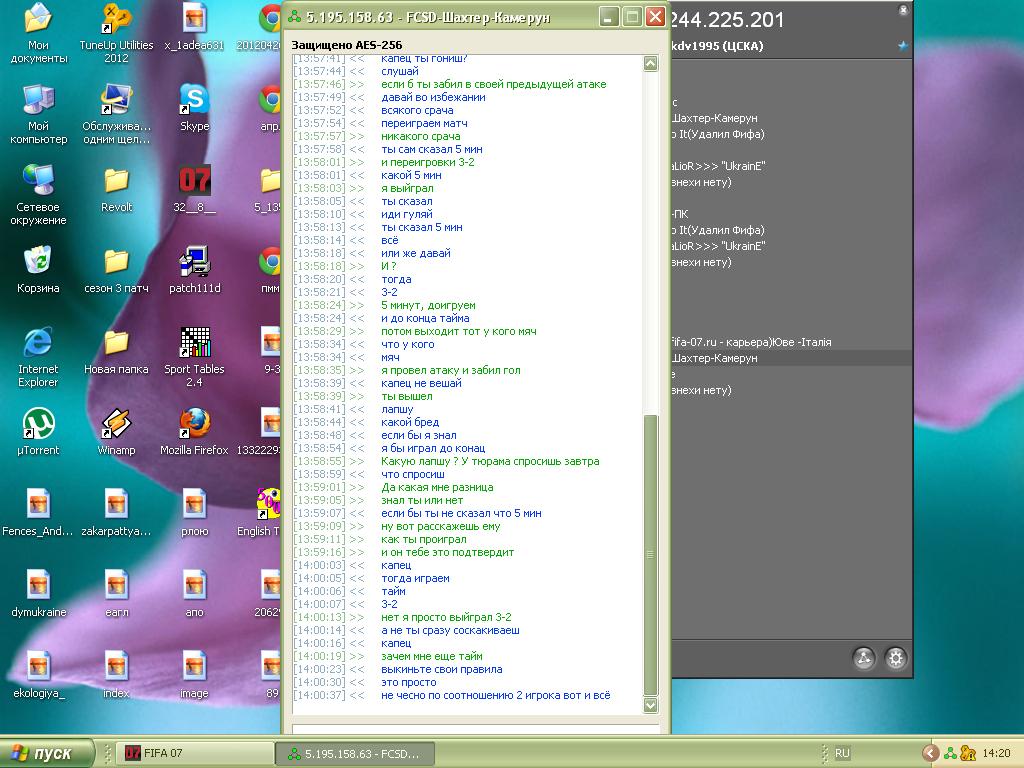Click message 'Какую лапшу ? У тюрама спросишь завтра'

coord(490,461)
